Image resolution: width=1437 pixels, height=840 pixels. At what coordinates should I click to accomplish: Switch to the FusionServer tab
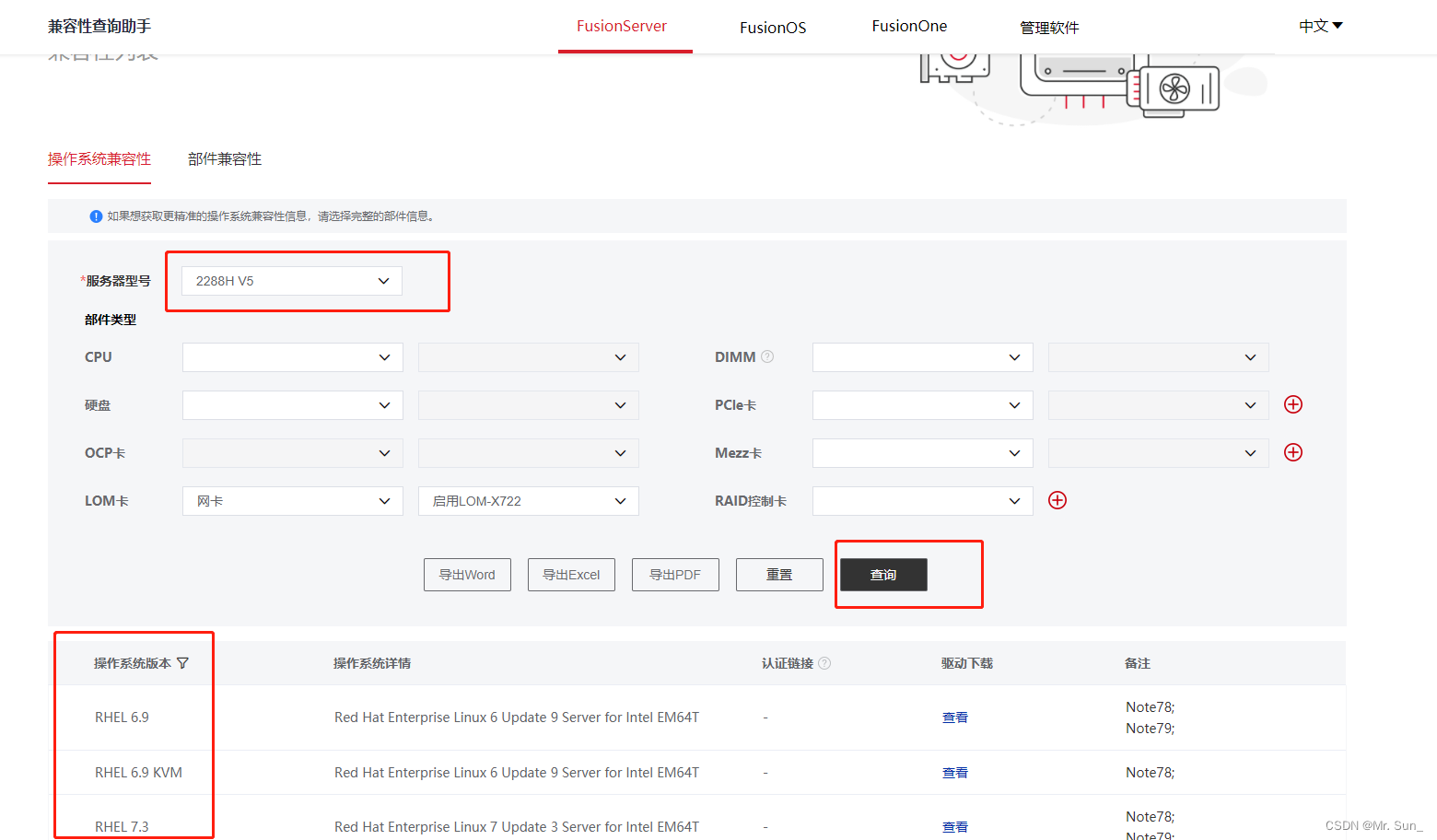click(x=622, y=26)
